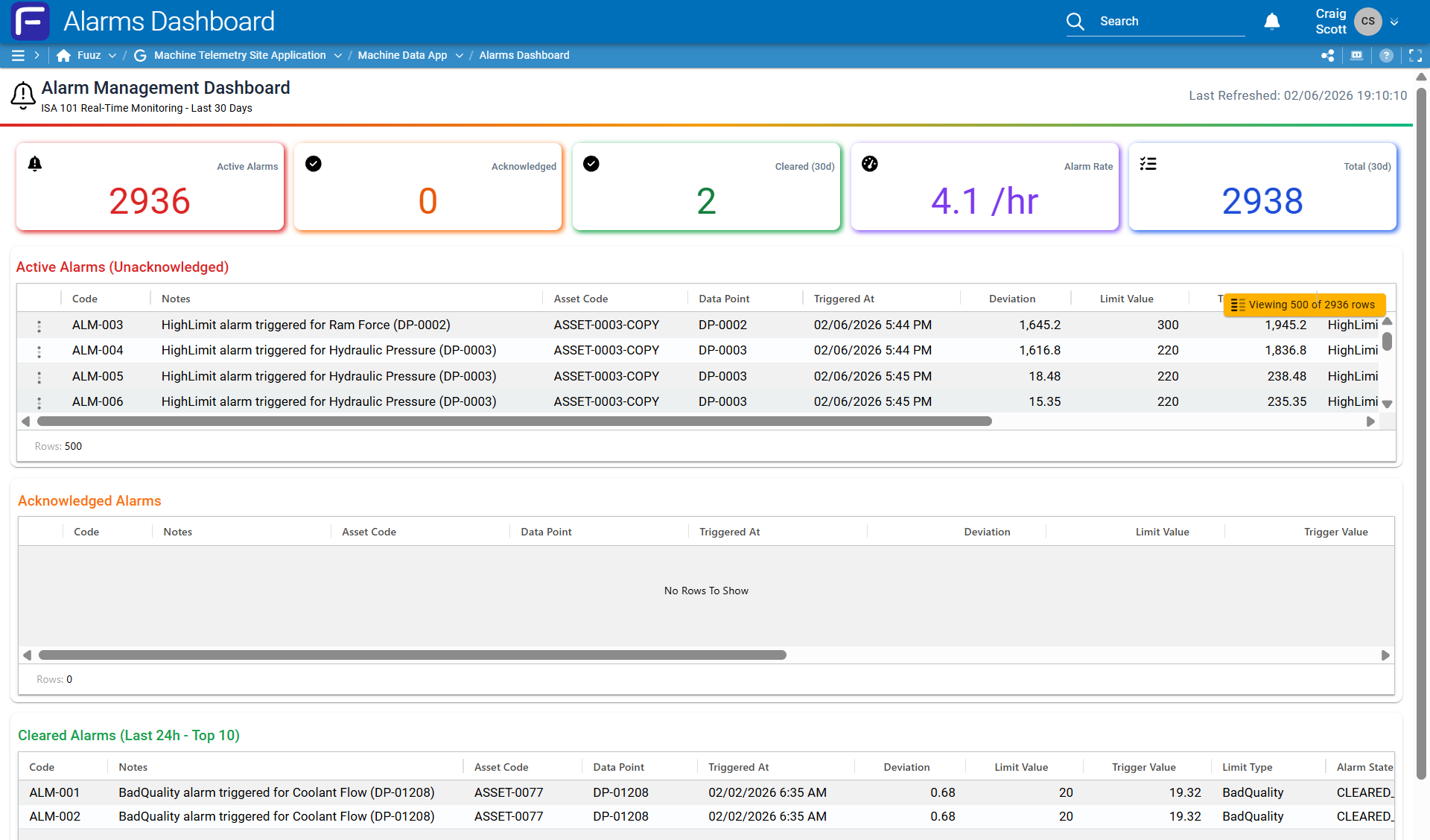This screenshot has width=1430, height=840.
Task: Click the Fuuz breadcrumb link
Action: [89, 55]
